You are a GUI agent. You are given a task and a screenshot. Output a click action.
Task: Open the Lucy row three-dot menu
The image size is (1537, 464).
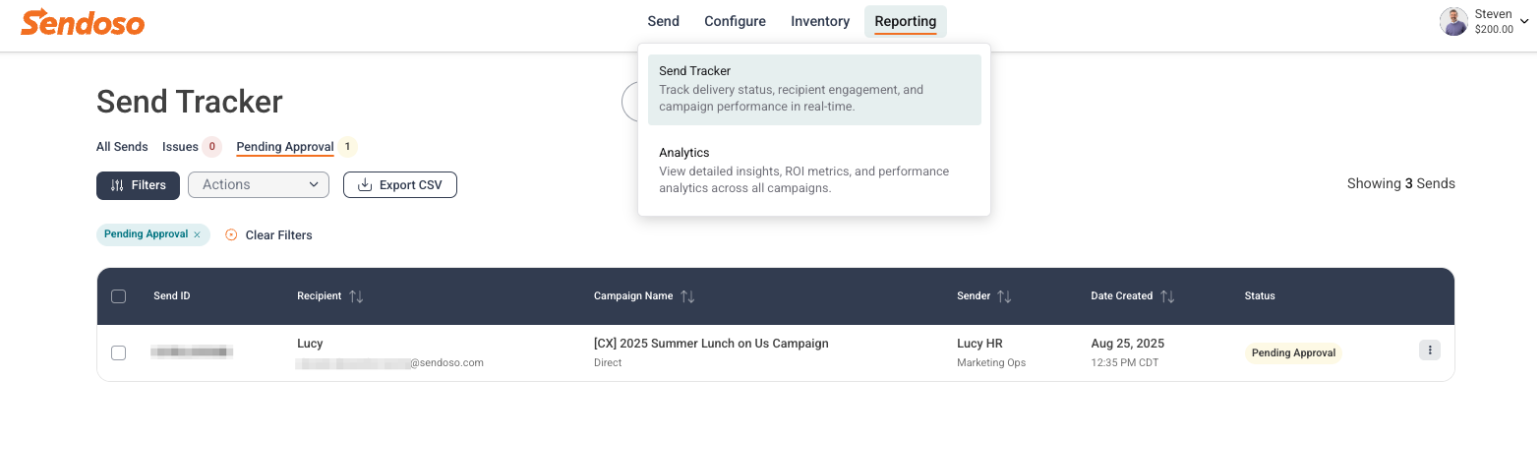pos(1430,350)
